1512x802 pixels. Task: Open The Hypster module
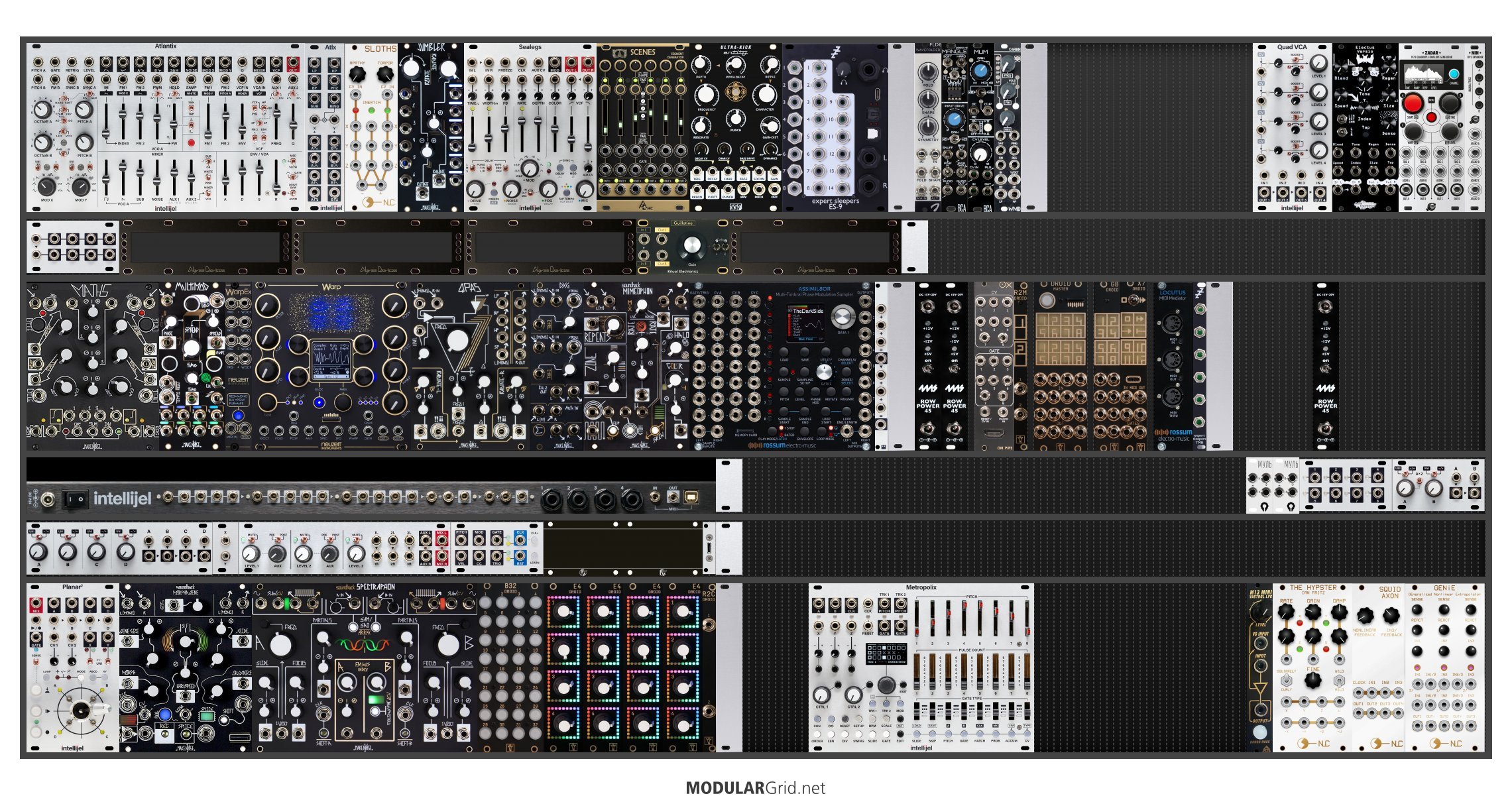pos(1312,668)
